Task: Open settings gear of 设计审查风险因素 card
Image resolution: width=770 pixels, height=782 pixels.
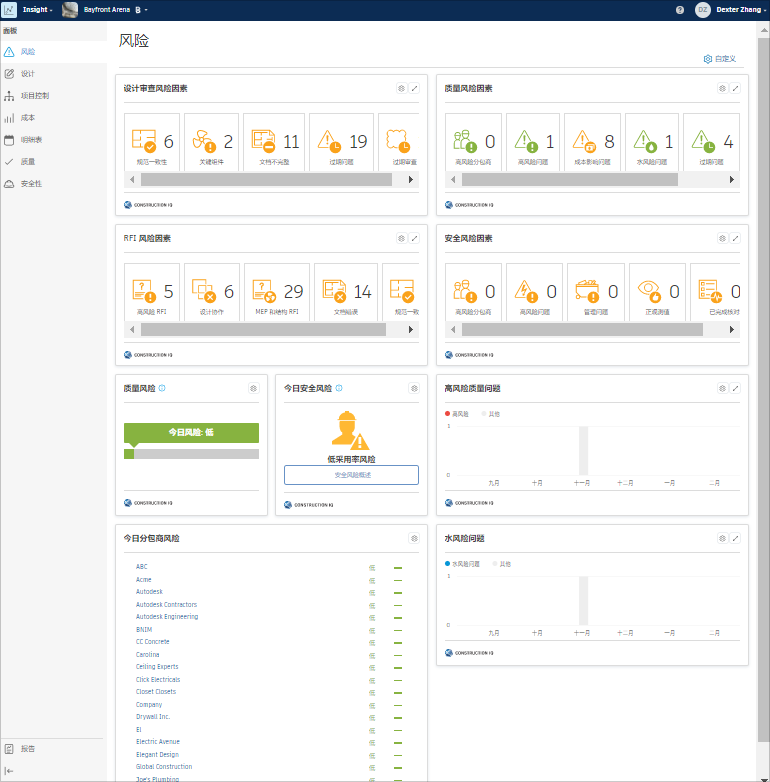Action: [401, 88]
